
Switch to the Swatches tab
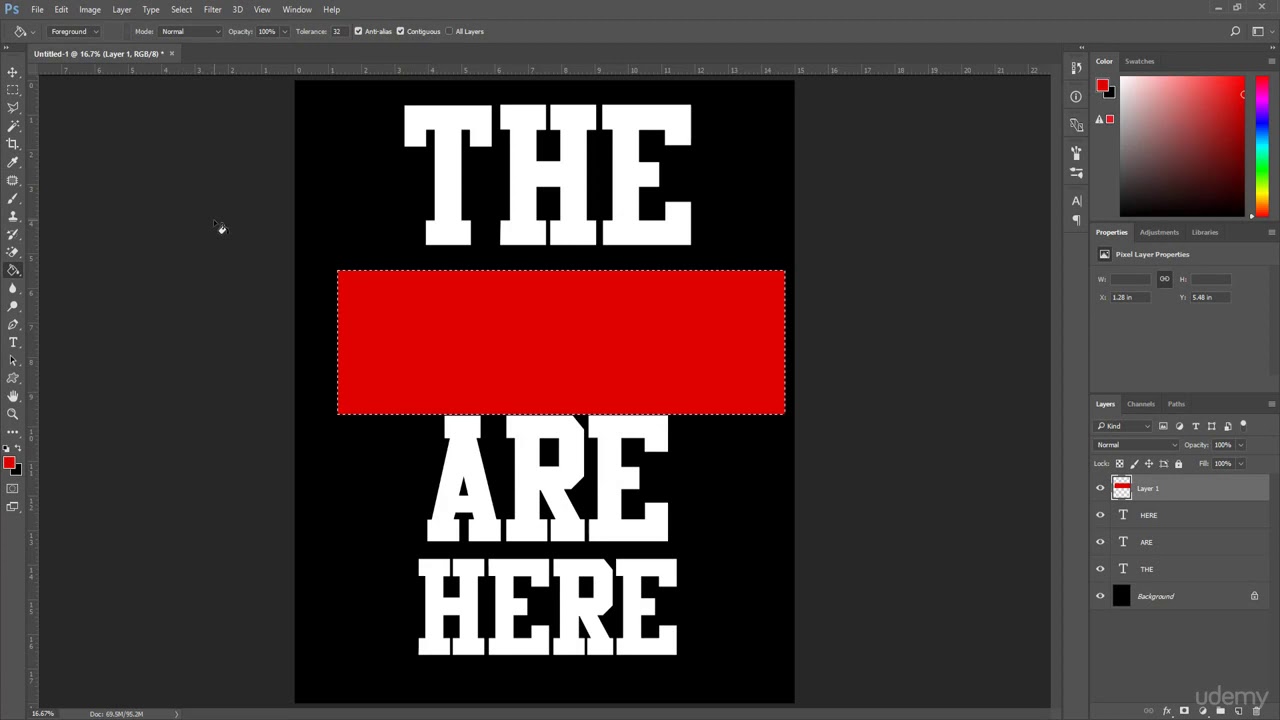[x=1140, y=61]
